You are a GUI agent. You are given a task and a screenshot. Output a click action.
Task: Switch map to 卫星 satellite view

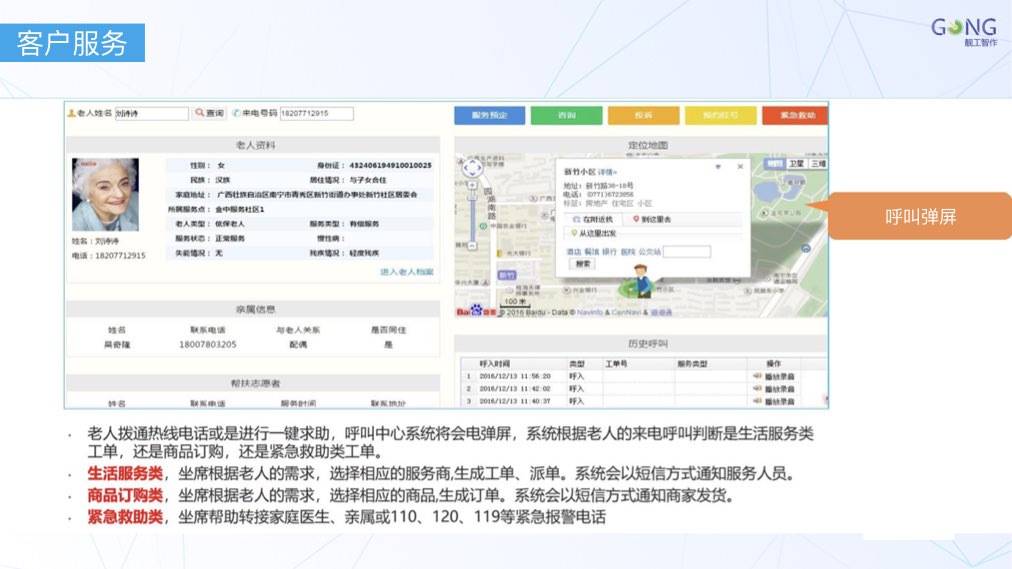pyautogui.click(x=796, y=163)
